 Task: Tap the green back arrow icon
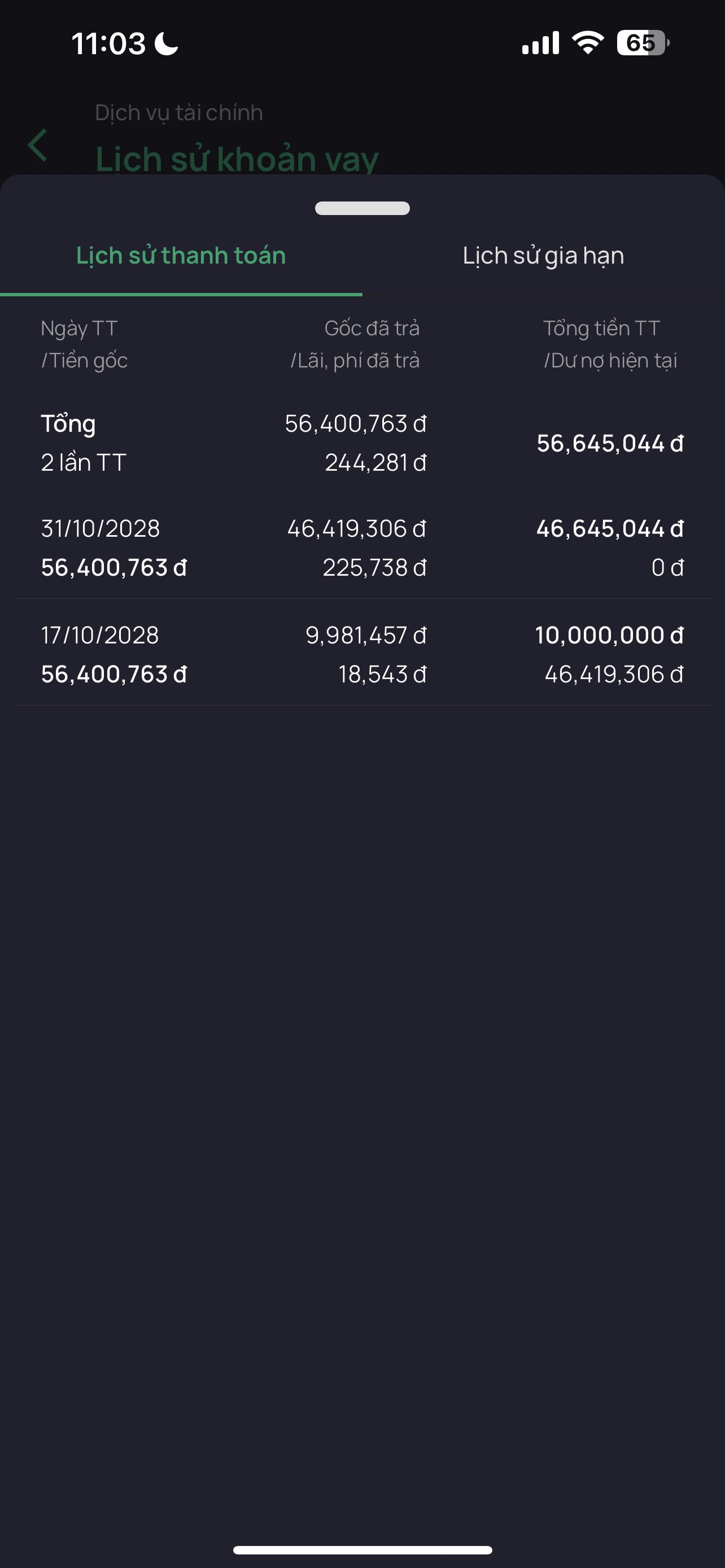tap(38, 146)
